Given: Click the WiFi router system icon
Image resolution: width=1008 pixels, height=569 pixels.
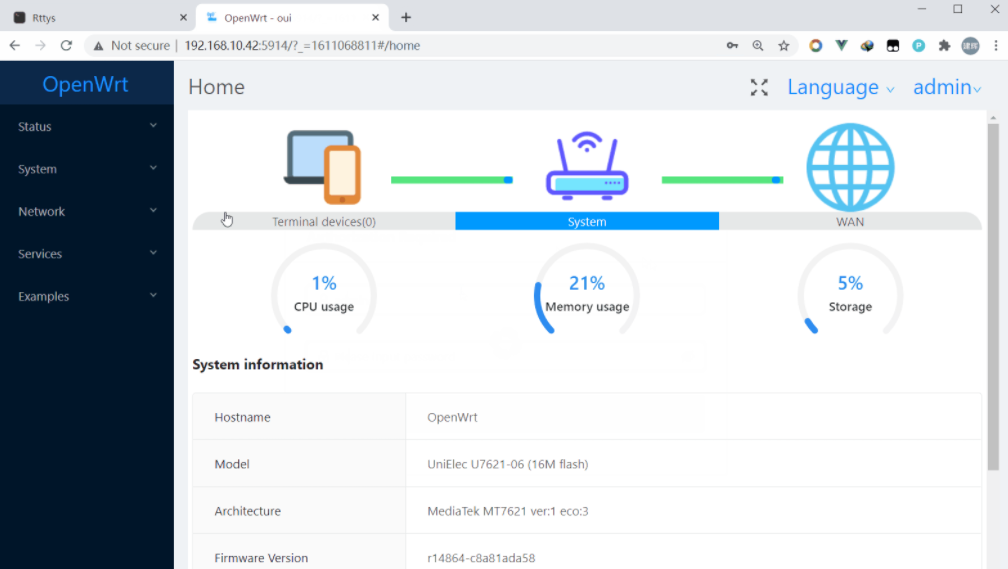Looking at the screenshot, I should (587, 167).
